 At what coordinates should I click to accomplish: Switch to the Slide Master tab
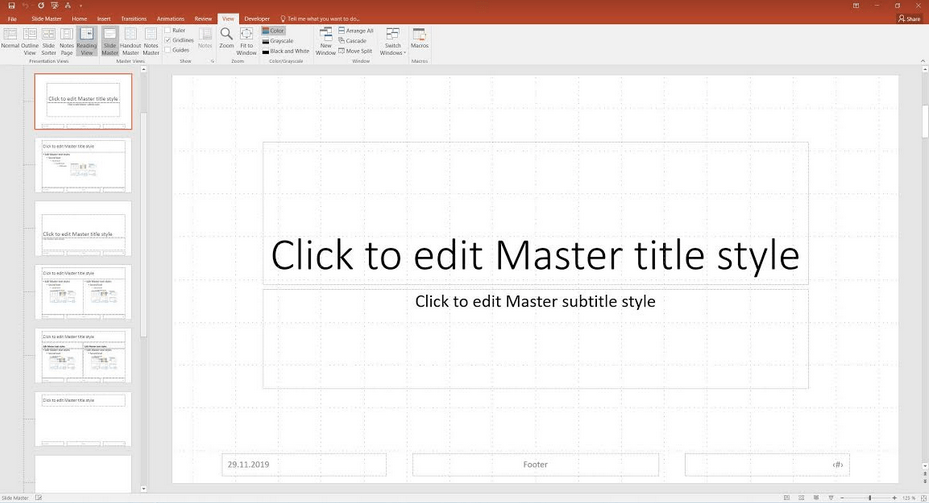[46, 18]
